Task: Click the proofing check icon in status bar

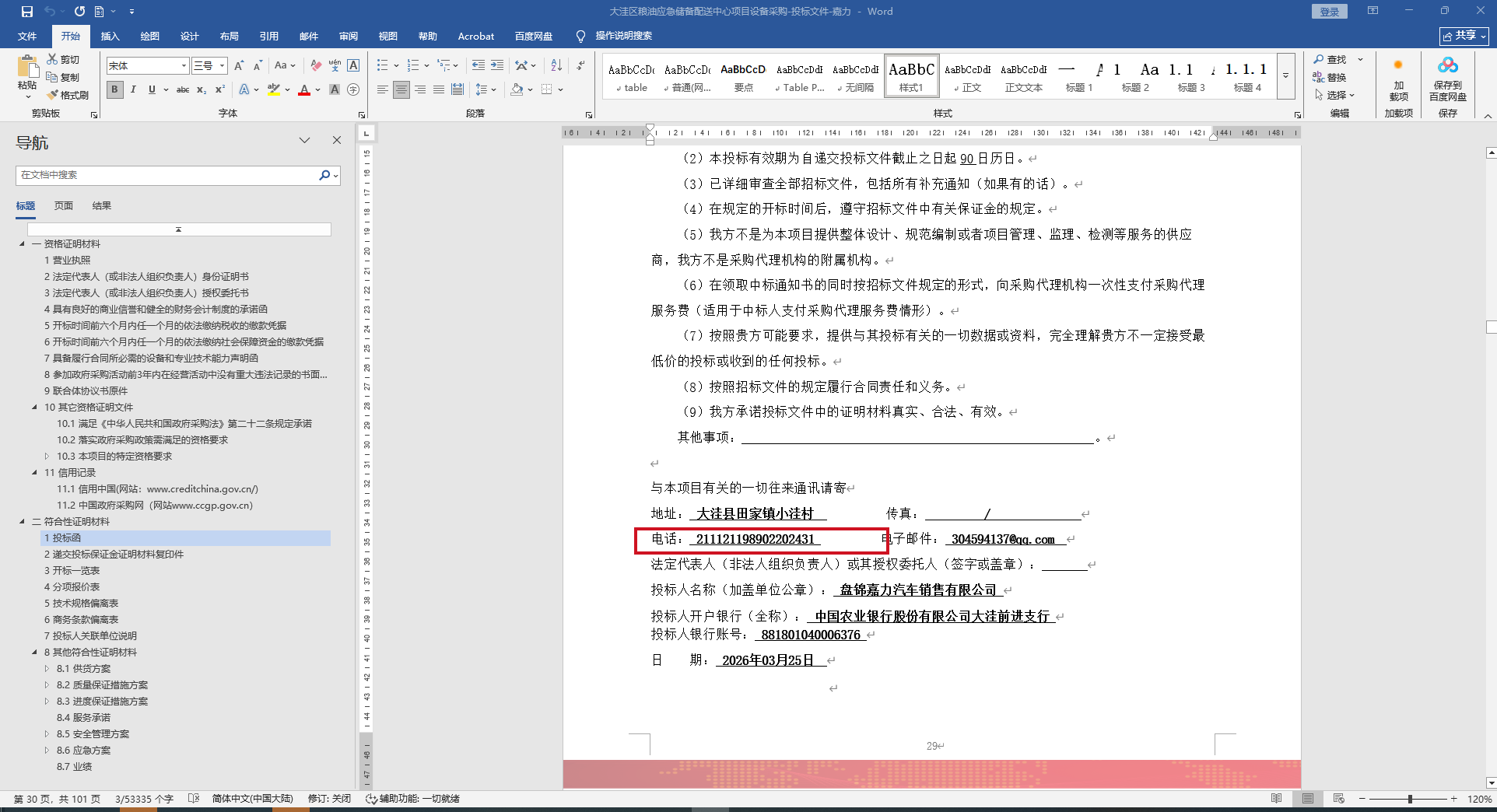Action: point(194,799)
